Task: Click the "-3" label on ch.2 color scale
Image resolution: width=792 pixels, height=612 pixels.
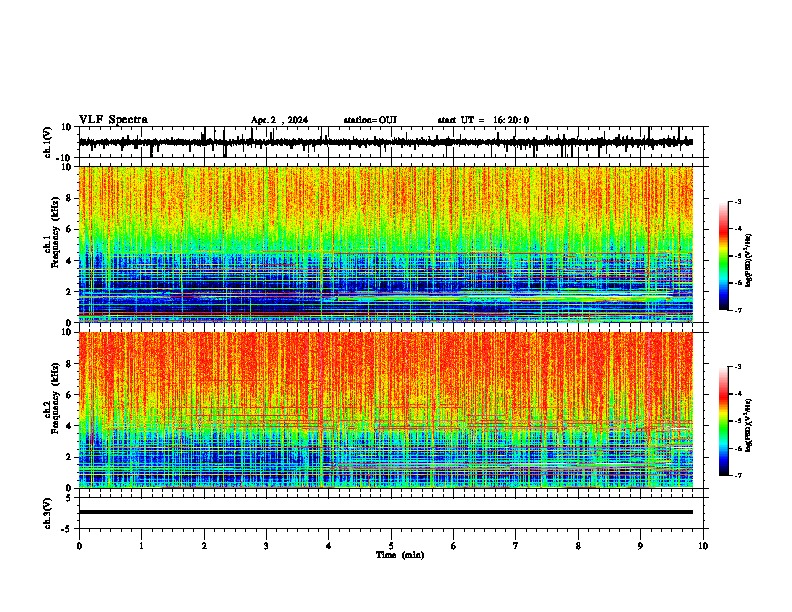Action: click(737, 367)
